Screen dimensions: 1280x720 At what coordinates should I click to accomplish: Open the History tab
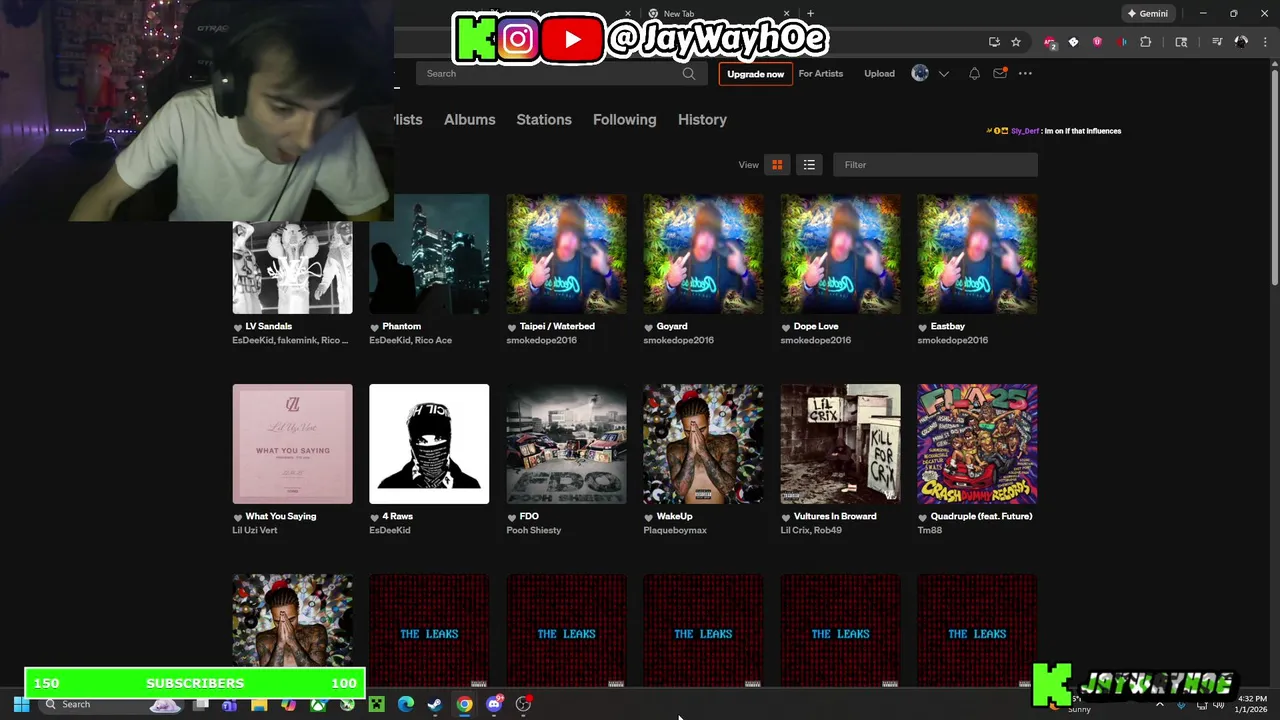[x=702, y=119]
